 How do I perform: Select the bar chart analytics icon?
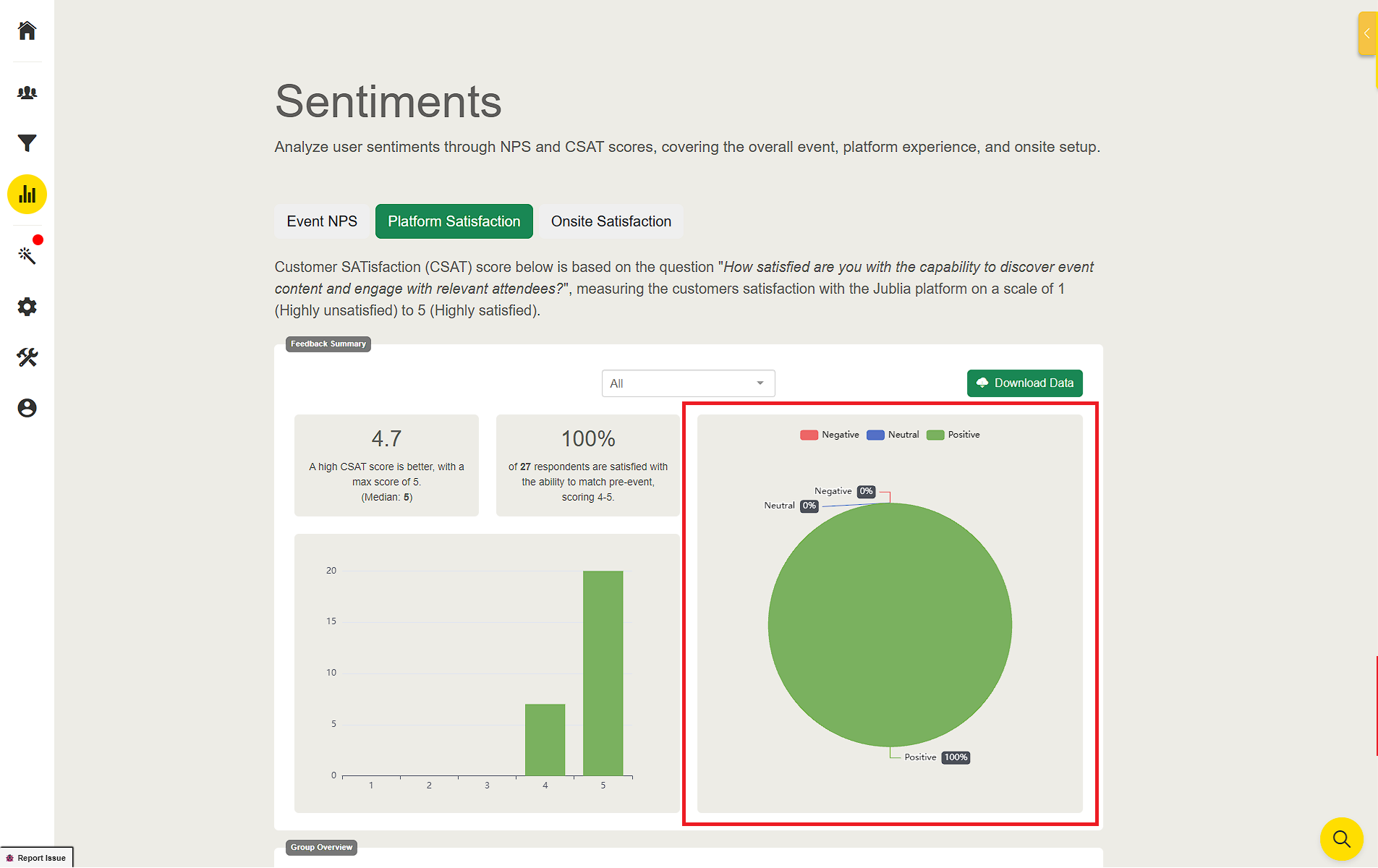pyautogui.click(x=27, y=195)
